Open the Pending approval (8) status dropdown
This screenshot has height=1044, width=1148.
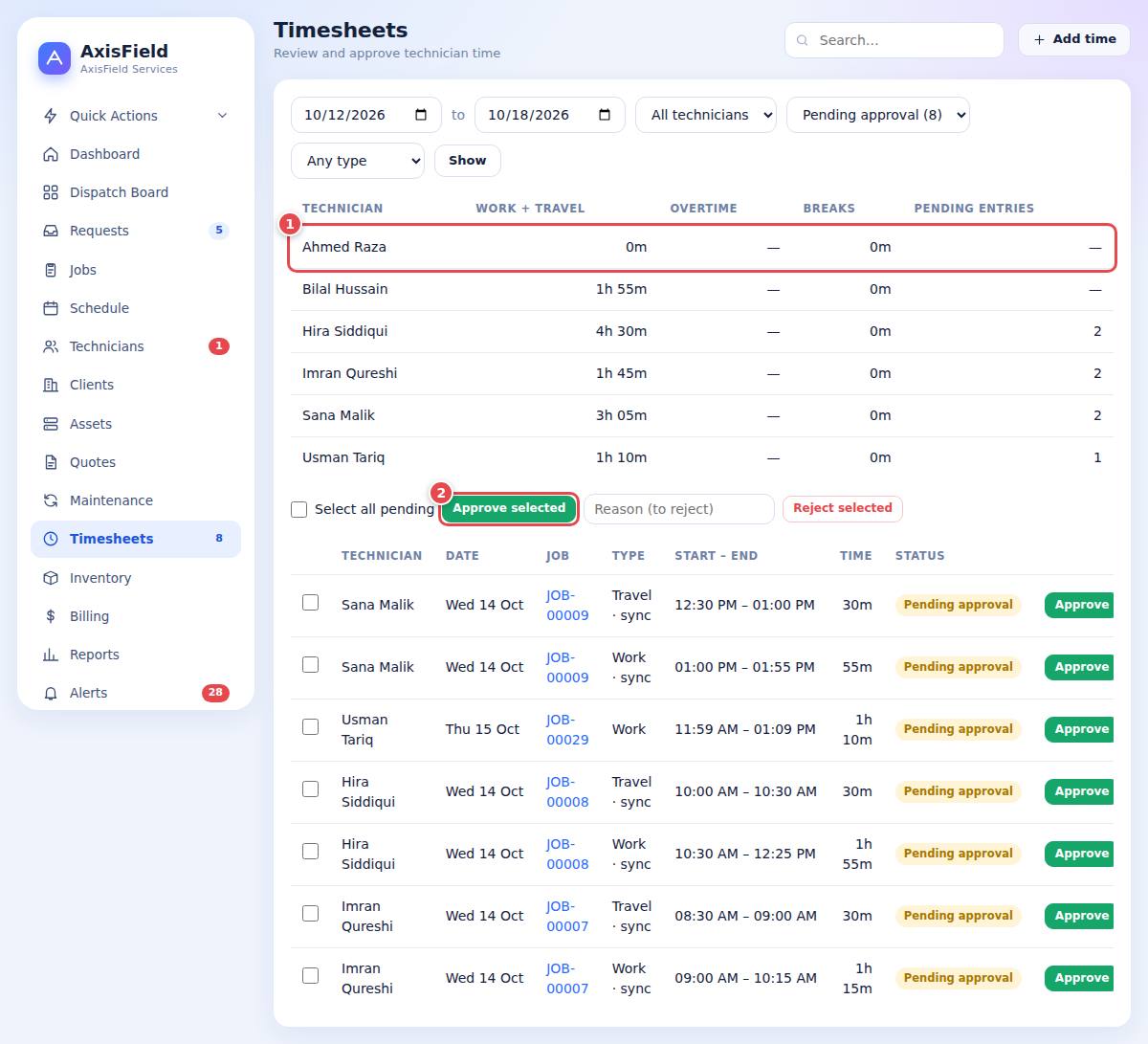[878, 115]
